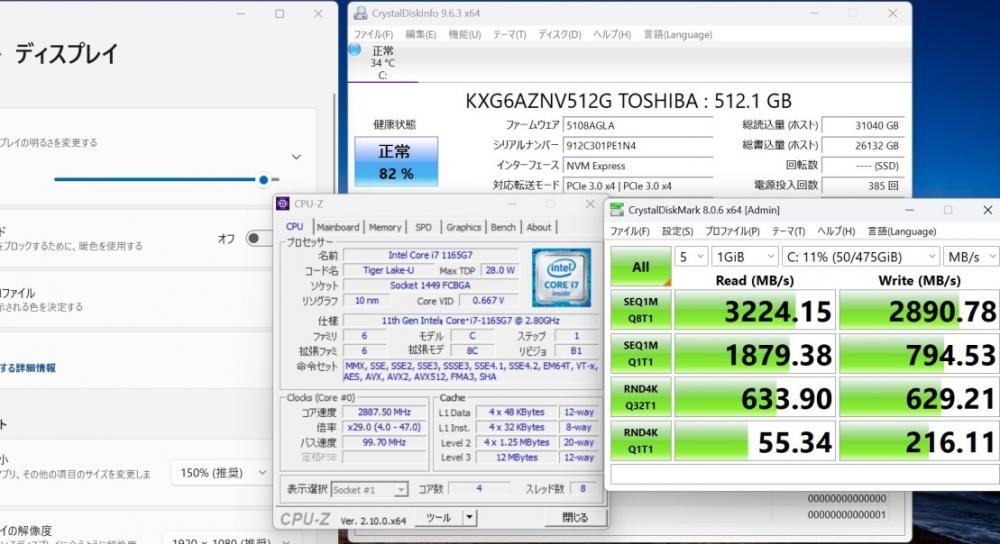
Task: Open ファイル menu in CrystalDiskInfo
Action: click(373, 34)
